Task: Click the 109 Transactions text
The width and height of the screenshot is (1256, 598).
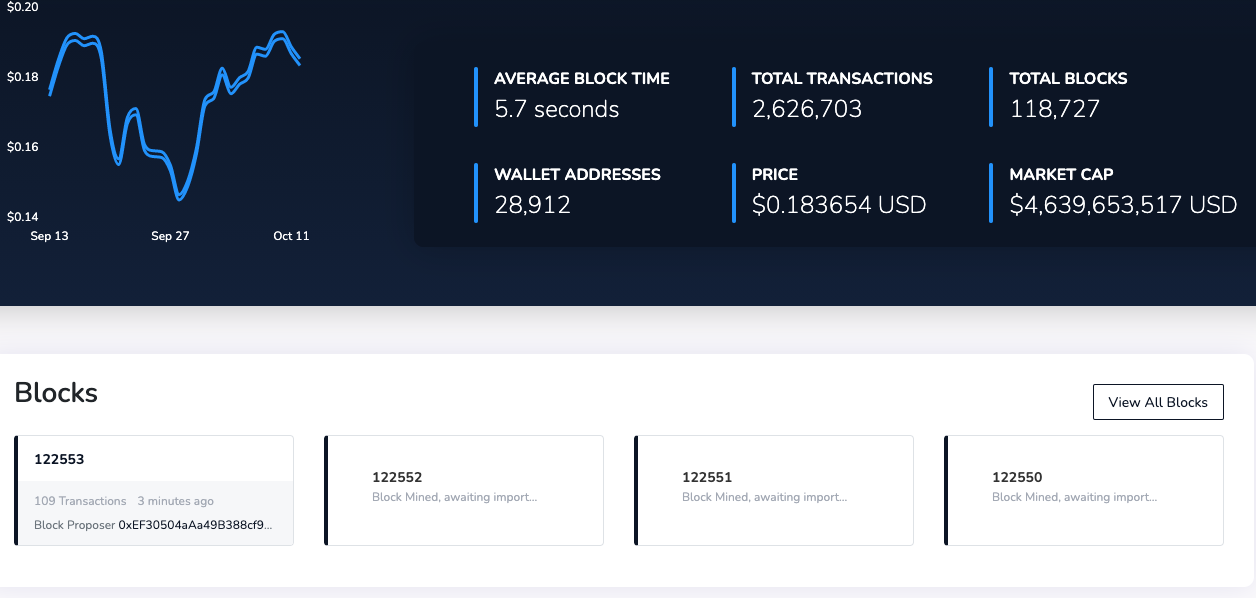Action: [80, 501]
